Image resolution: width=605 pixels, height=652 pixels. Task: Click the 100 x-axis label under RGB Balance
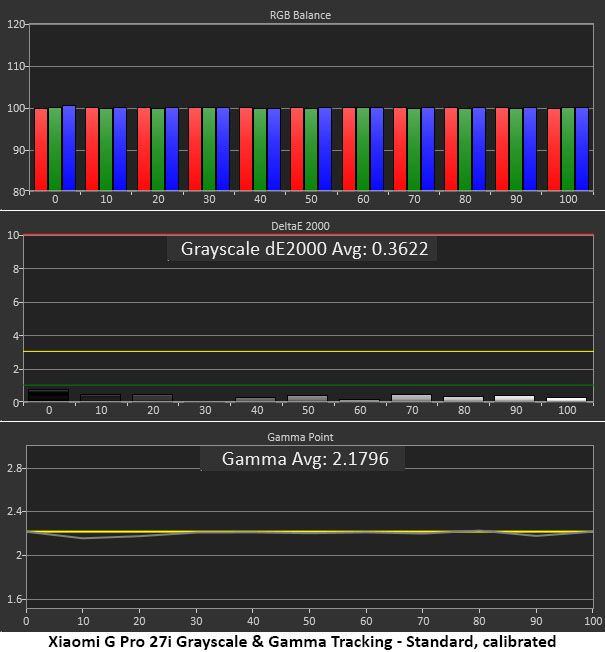tap(568, 199)
